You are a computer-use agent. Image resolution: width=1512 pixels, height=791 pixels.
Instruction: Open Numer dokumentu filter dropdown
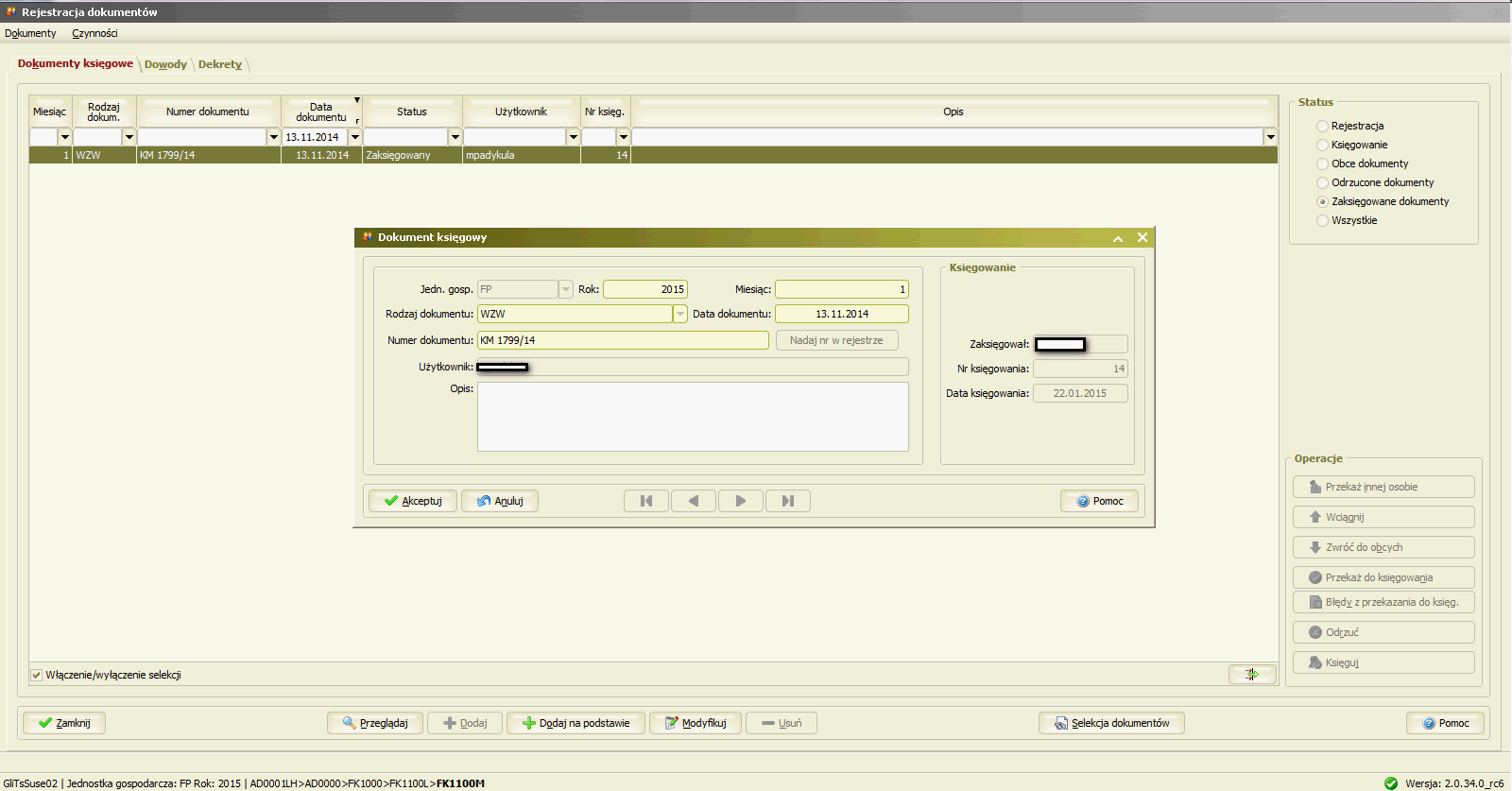pos(274,137)
